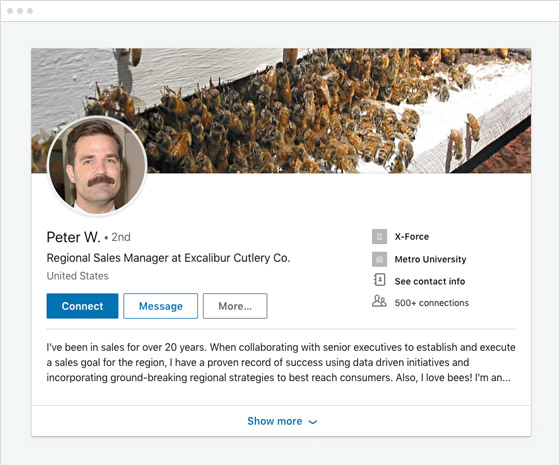The image size is (560, 466).
Task: Open the contact info address book icon
Action: pos(379,280)
